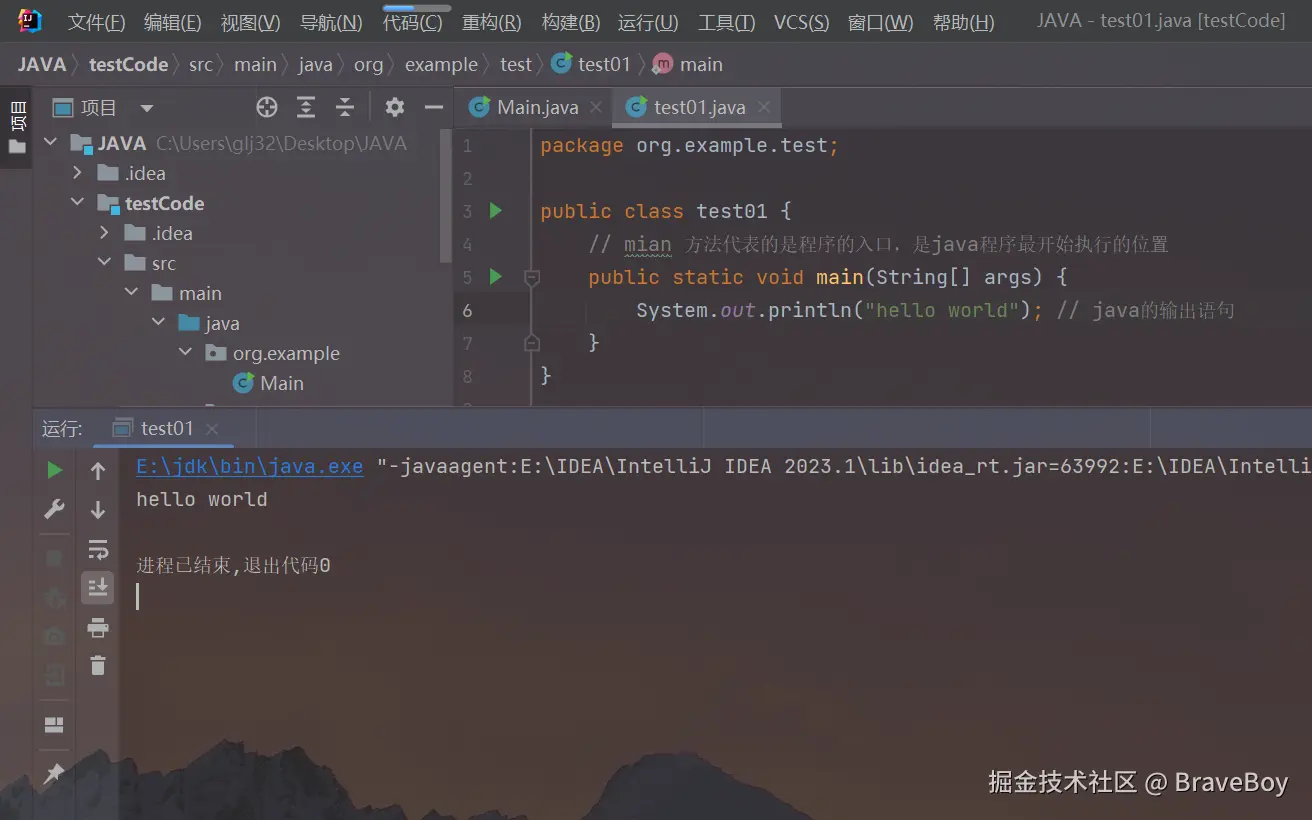The image size is (1312, 820).
Task: Click the hello world console output line
Action: (202, 500)
